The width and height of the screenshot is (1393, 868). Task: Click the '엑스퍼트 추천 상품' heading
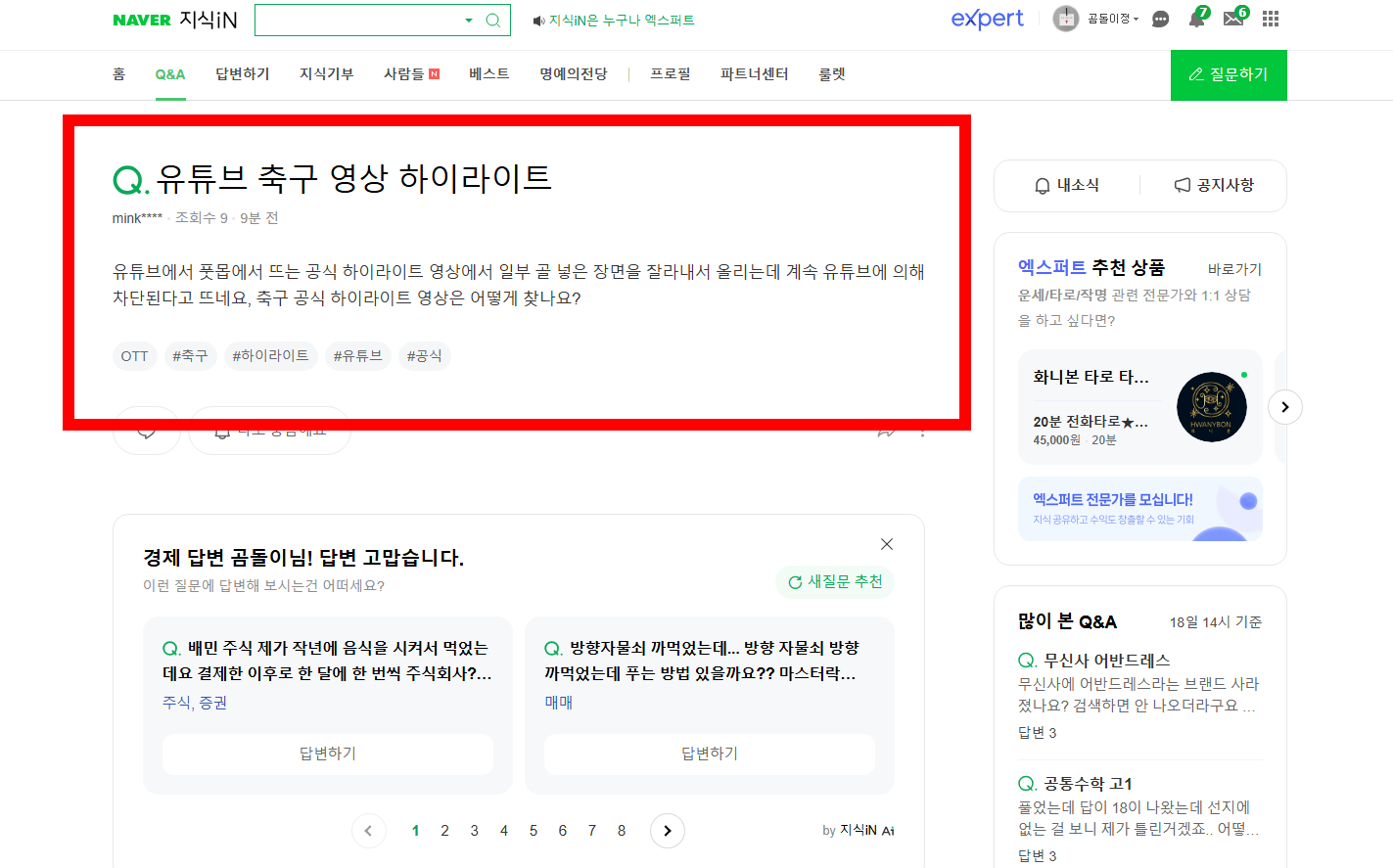1091,267
